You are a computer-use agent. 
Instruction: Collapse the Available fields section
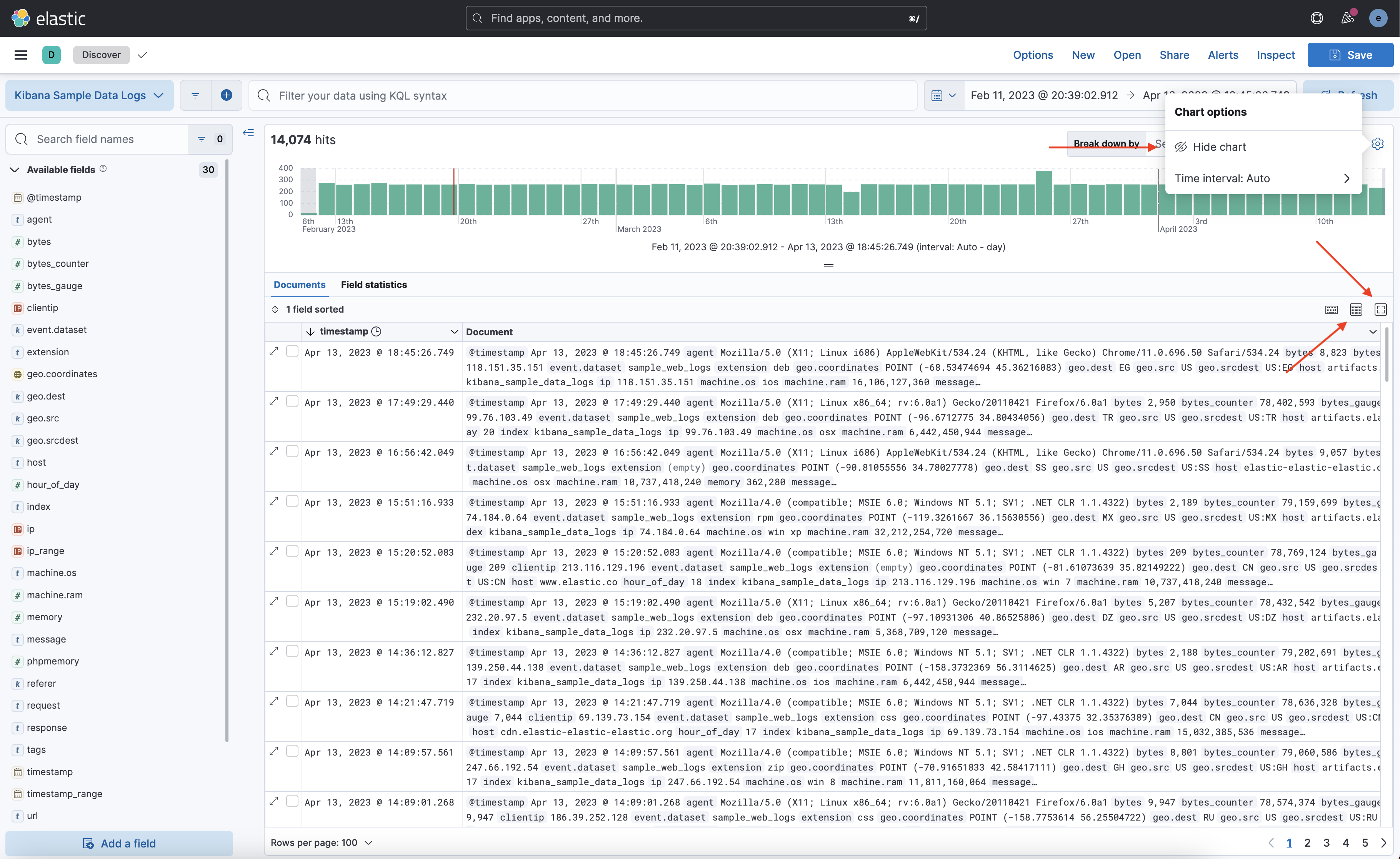15,169
